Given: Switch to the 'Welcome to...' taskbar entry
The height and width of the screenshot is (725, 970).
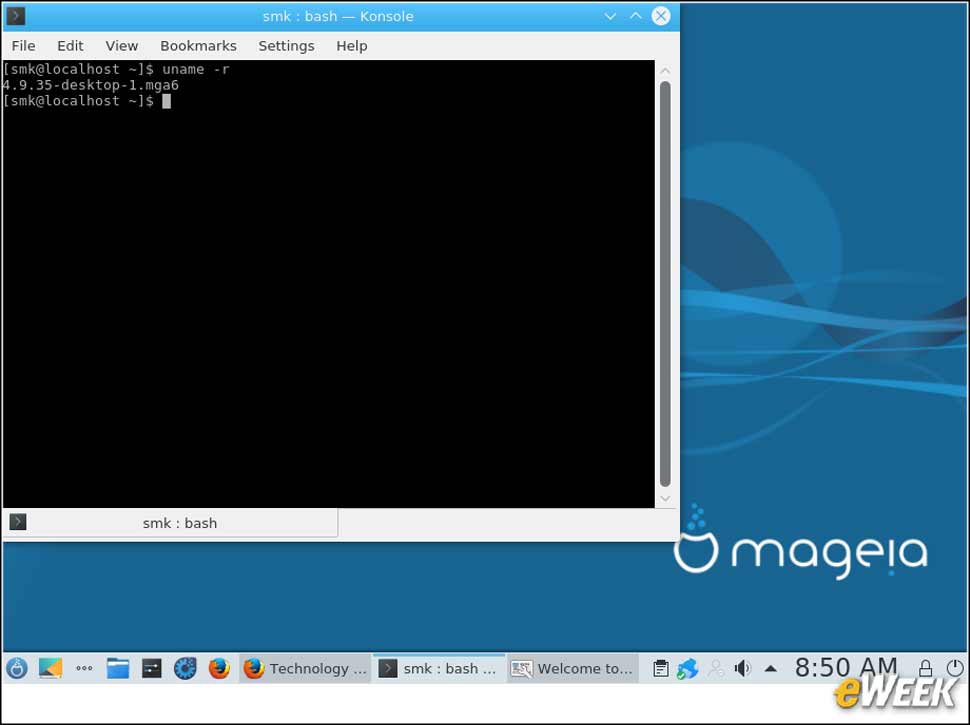Looking at the screenshot, I should pos(573,668).
